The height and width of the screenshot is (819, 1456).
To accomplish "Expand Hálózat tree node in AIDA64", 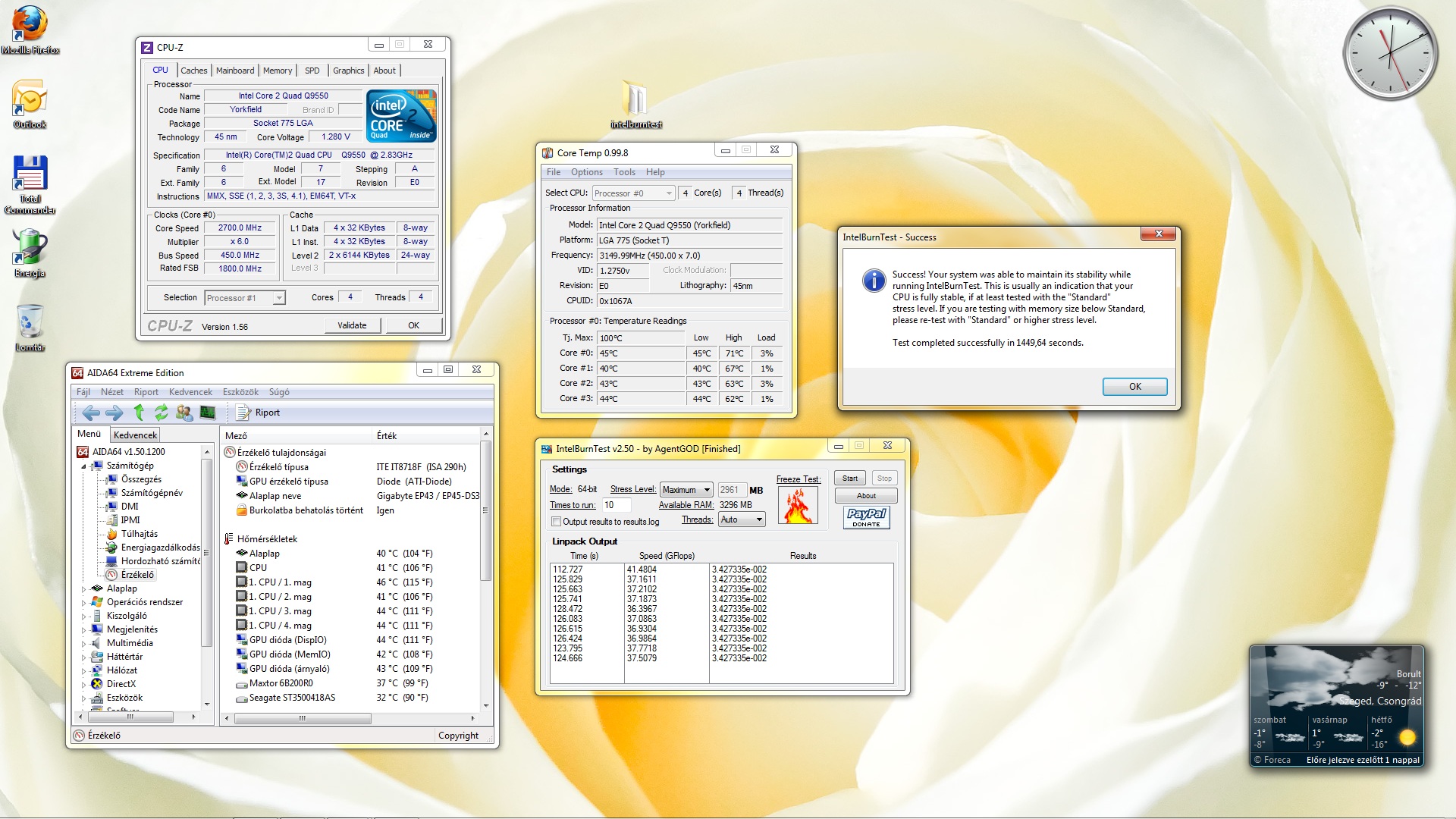I will click(83, 671).
